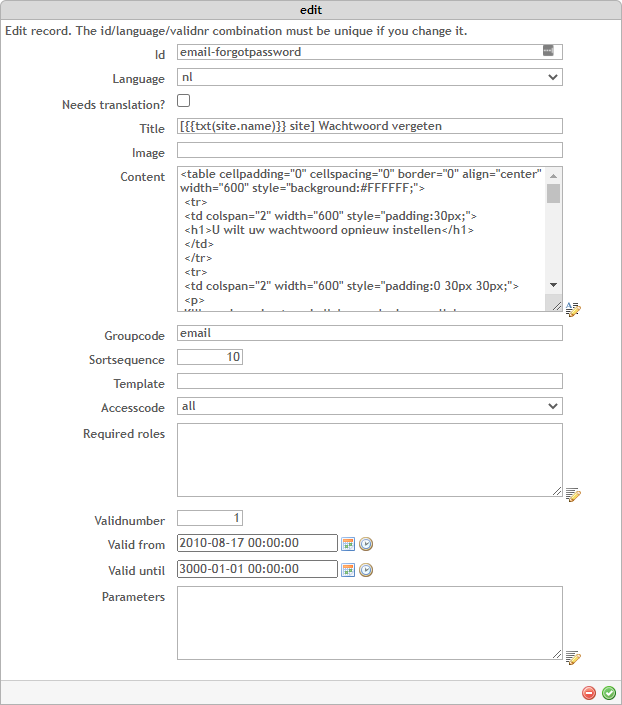The height and width of the screenshot is (705, 622).
Task: Click into the empty Template field
Action: (370, 381)
